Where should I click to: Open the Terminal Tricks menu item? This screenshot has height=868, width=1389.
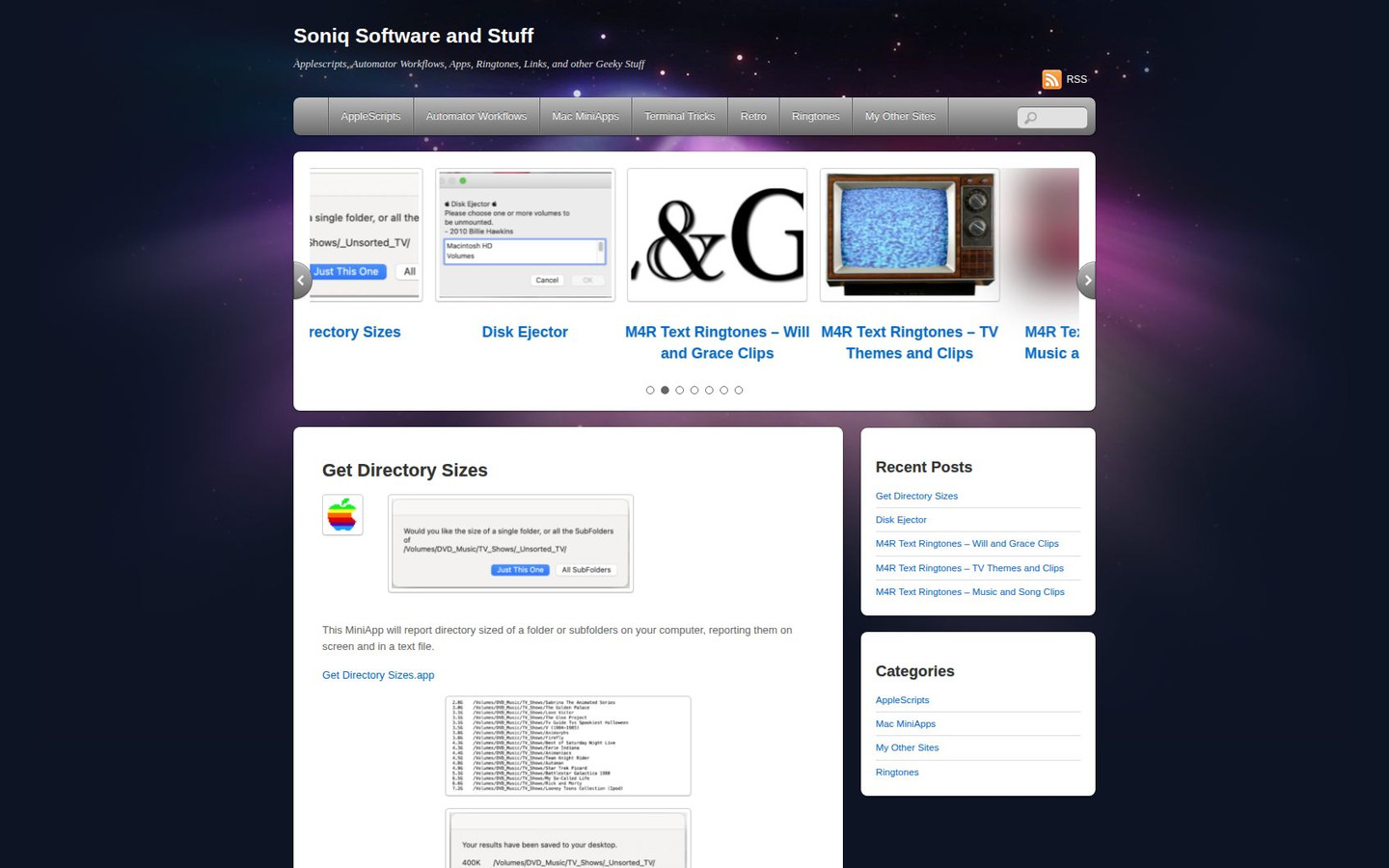[680, 117]
